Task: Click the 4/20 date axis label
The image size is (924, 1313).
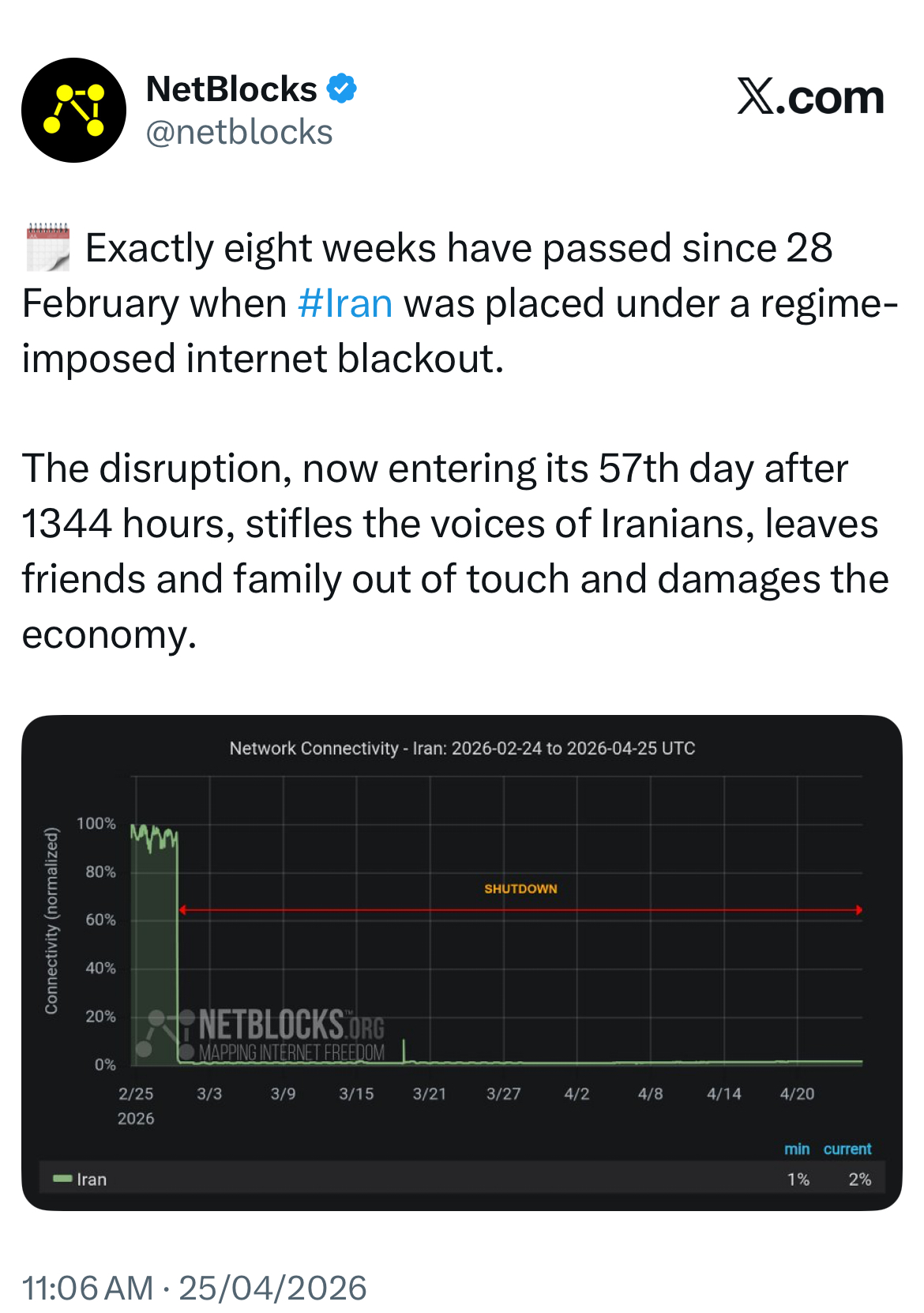Action: coord(797,1094)
